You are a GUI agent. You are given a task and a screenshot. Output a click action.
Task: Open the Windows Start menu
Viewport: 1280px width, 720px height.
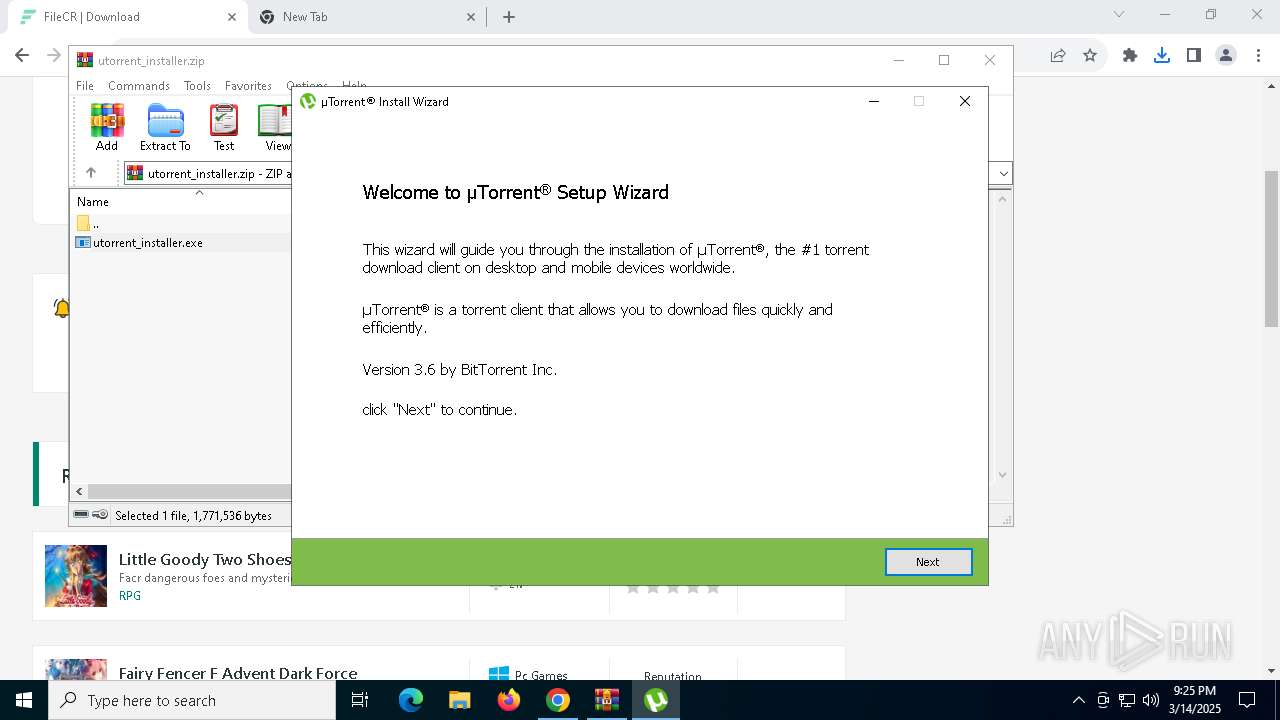[x=24, y=700]
